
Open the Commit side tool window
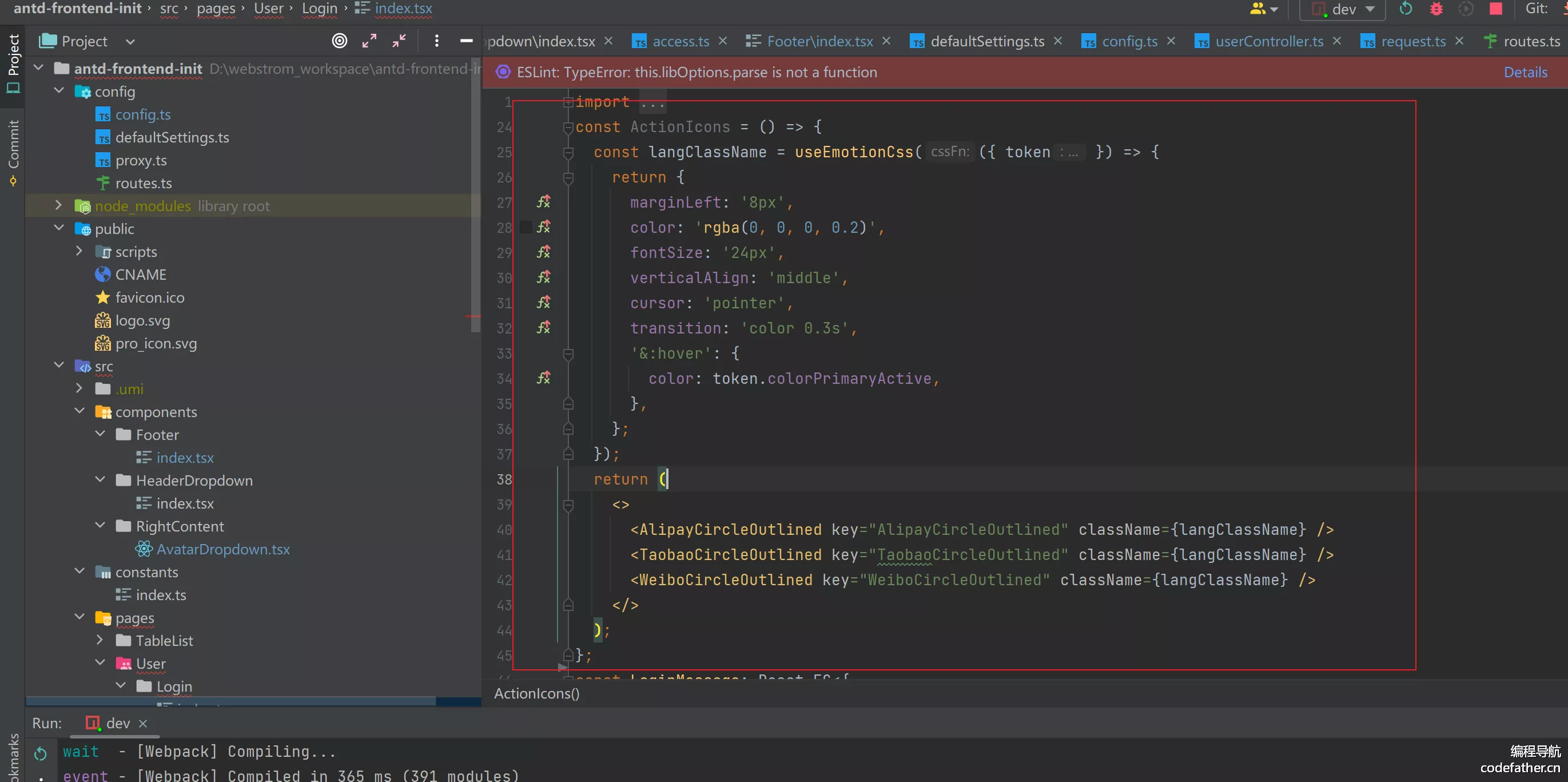(13, 152)
